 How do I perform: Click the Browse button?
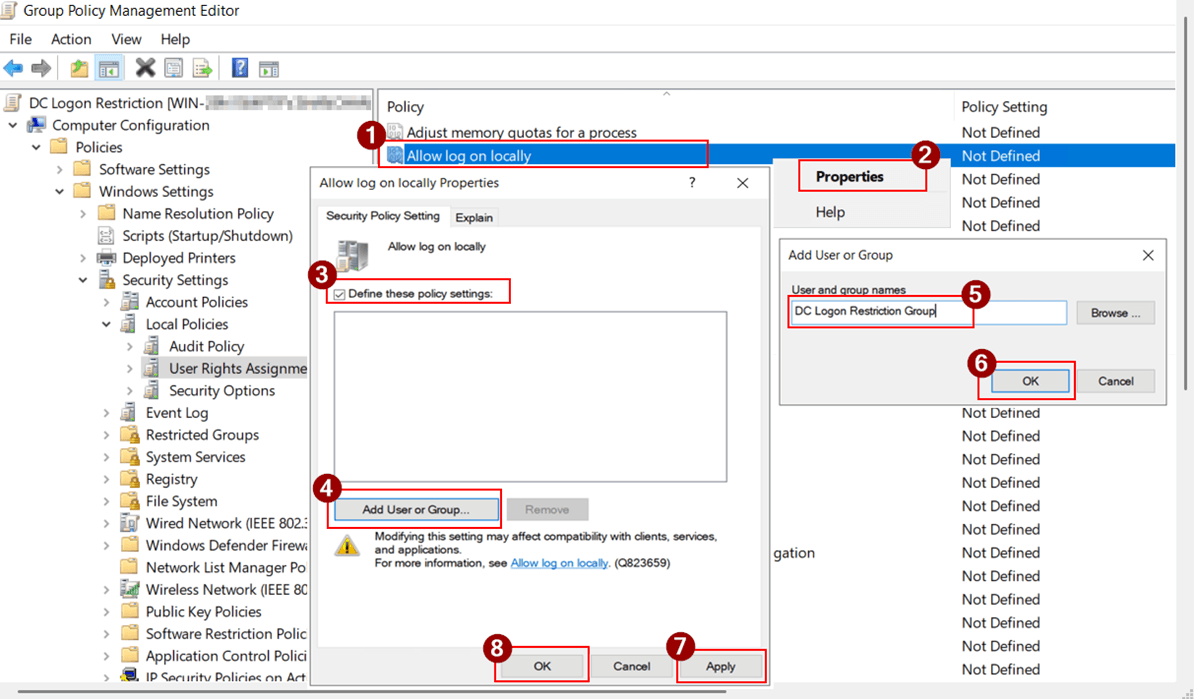(1115, 313)
